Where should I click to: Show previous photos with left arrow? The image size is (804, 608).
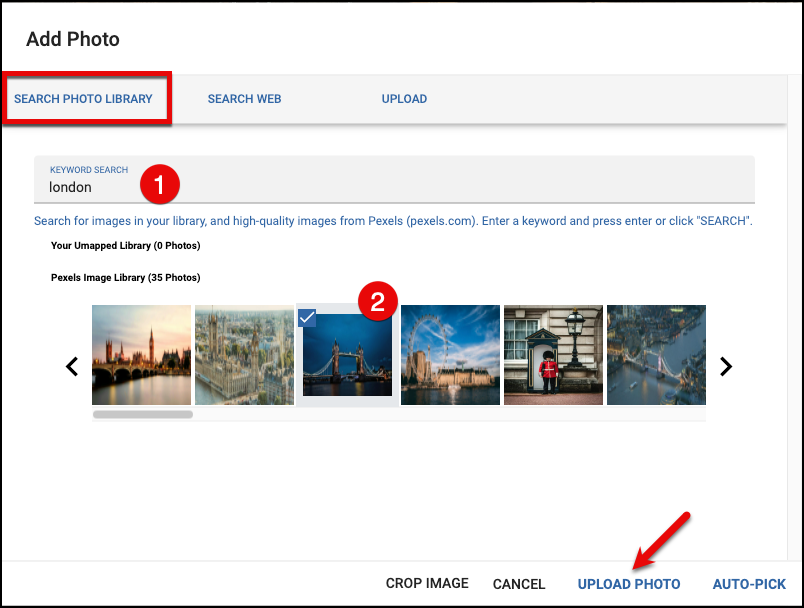point(72,367)
